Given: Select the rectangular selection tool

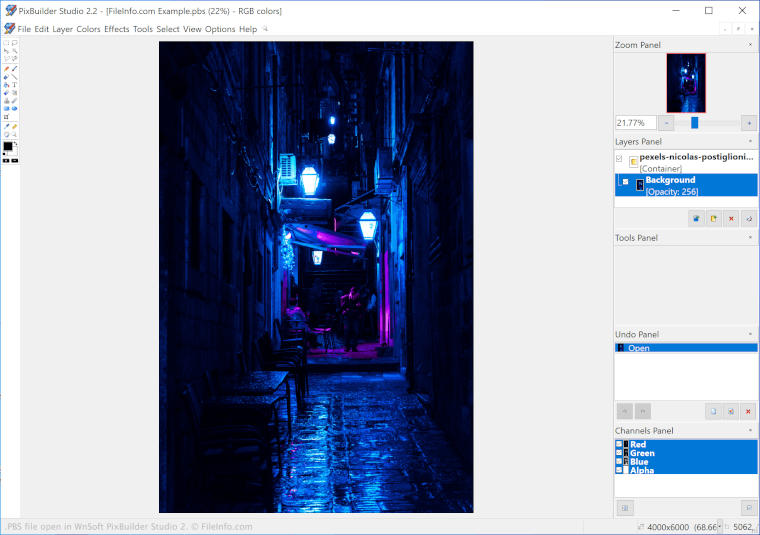Looking at the screenshot, I should click(6, 43).
